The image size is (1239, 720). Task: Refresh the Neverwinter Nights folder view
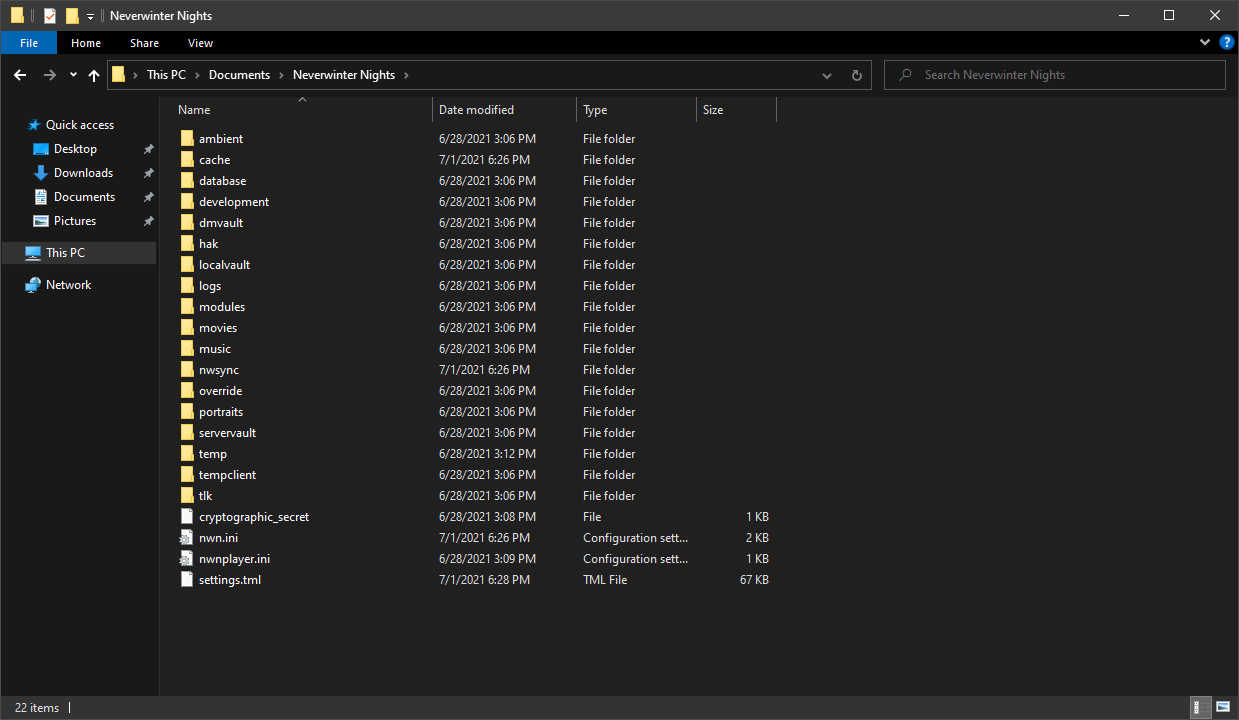pos(856,75)
